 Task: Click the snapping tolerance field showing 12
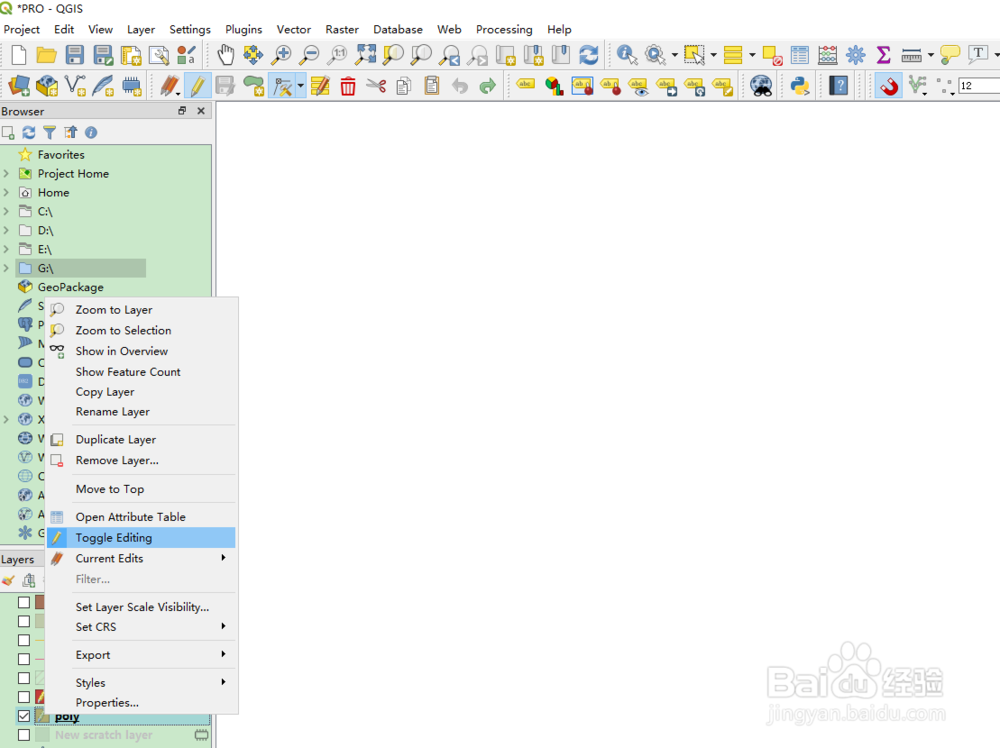979,85
